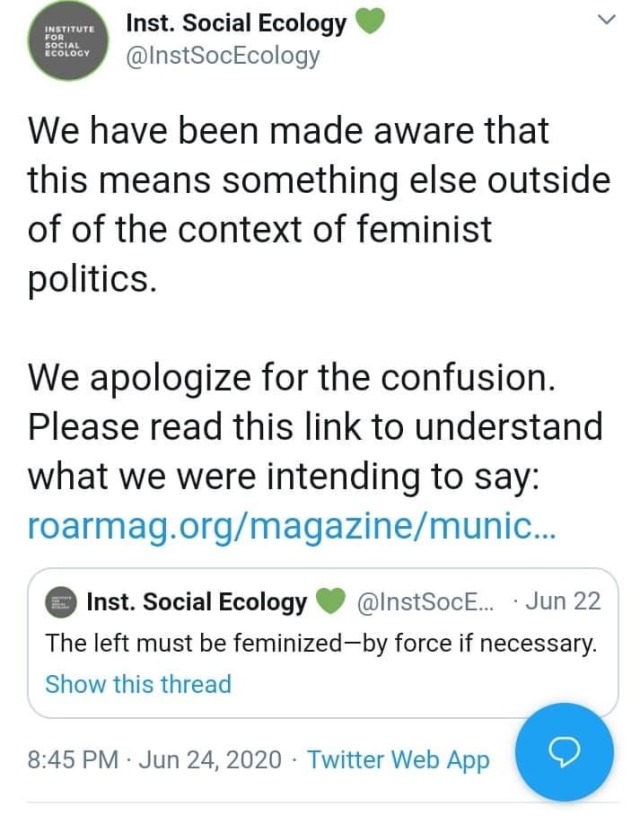Click the "Show this thread" link
This screenshot has width=640, height=824.
click(x=138, y=684)
